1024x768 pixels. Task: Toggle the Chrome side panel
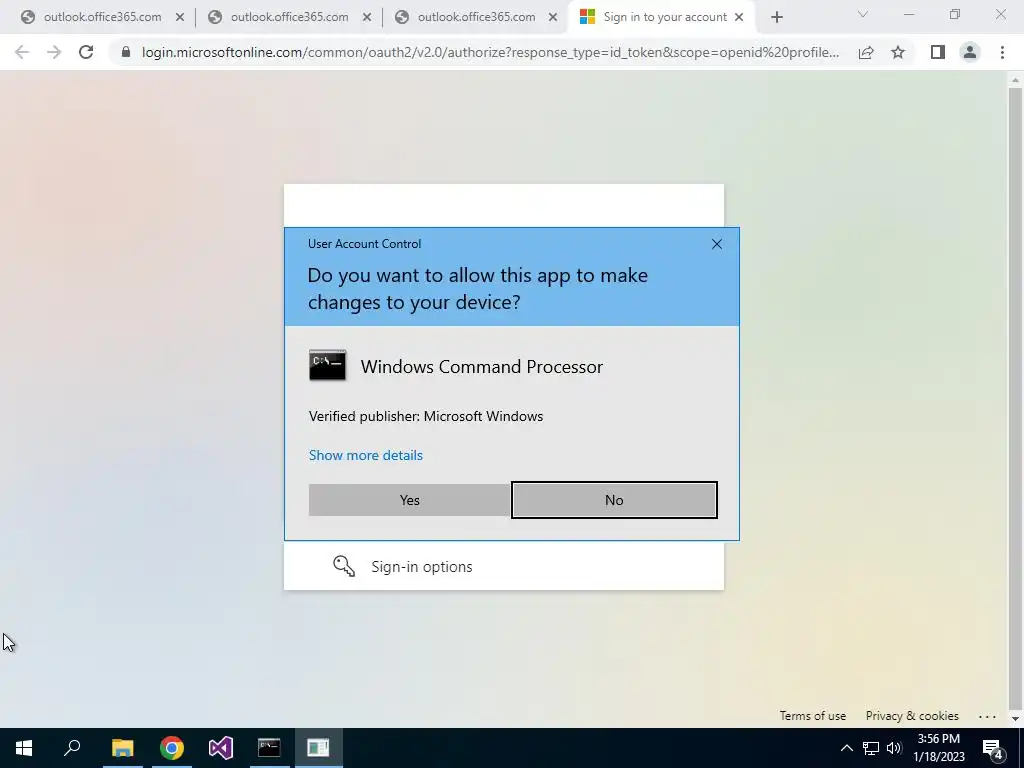pyautogui.click(x=938, y=52)
